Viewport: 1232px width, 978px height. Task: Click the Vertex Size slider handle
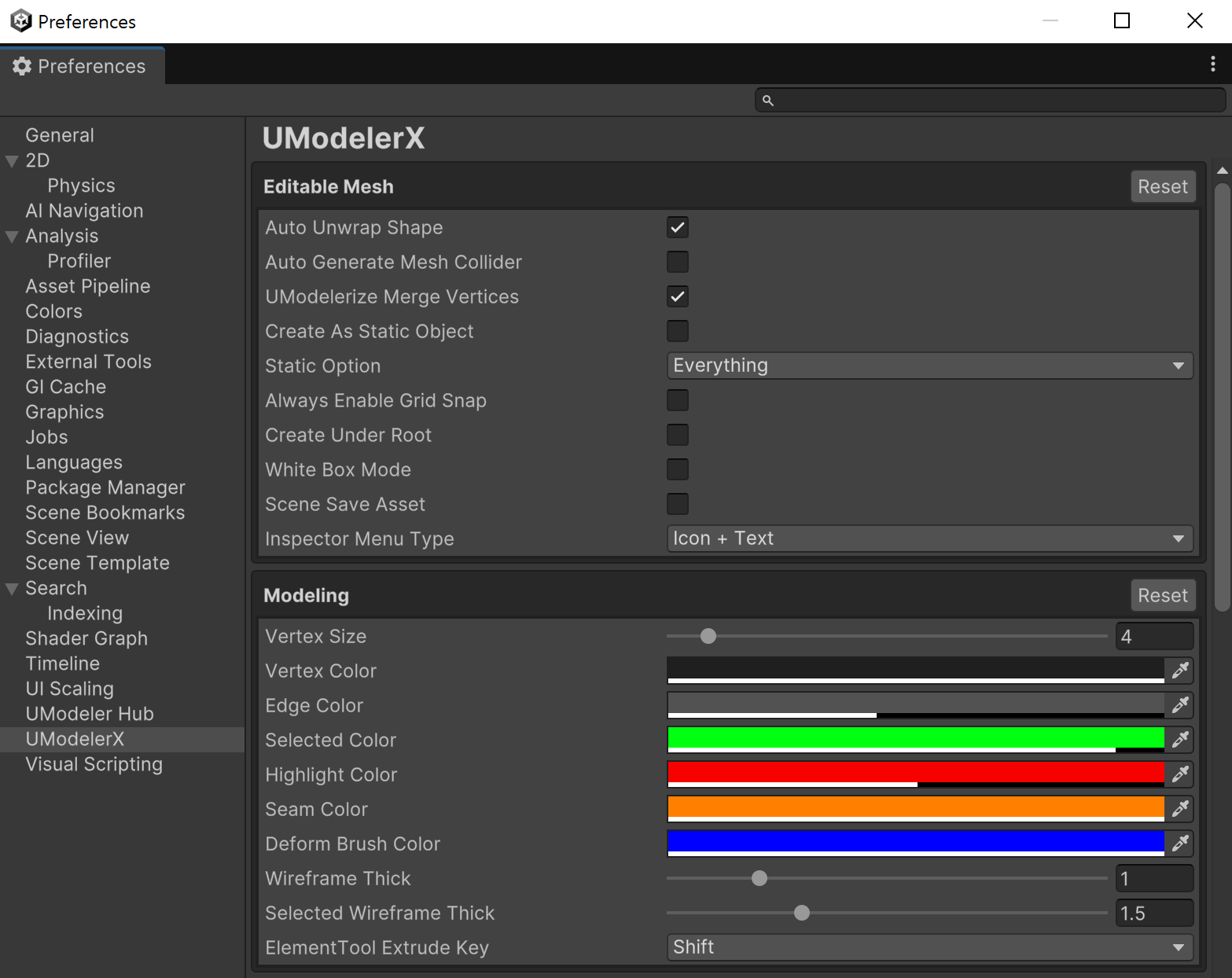pyautogui.click(x=708, y=636)
